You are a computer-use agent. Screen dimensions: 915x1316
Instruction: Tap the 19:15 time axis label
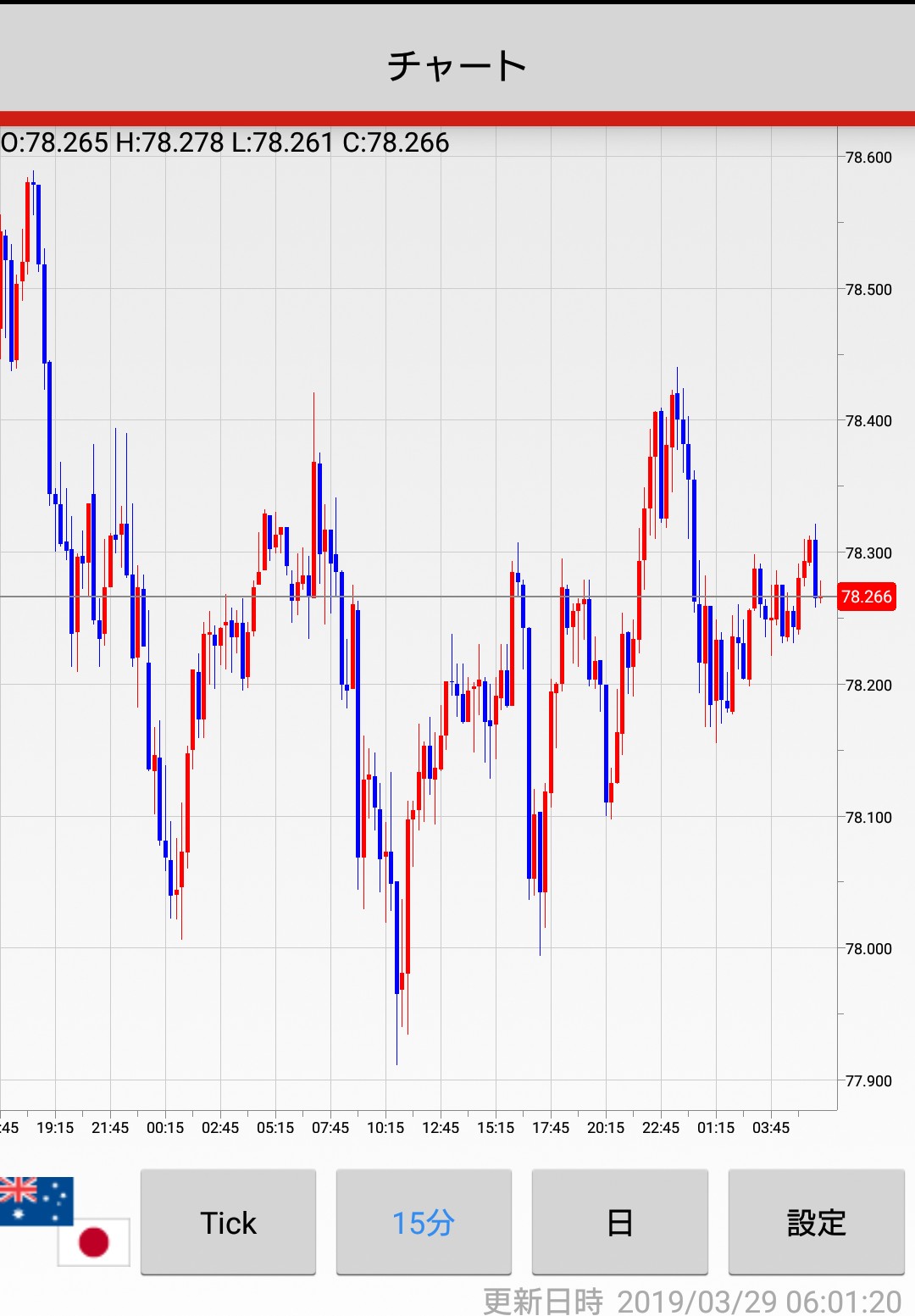click(55, 1128)
